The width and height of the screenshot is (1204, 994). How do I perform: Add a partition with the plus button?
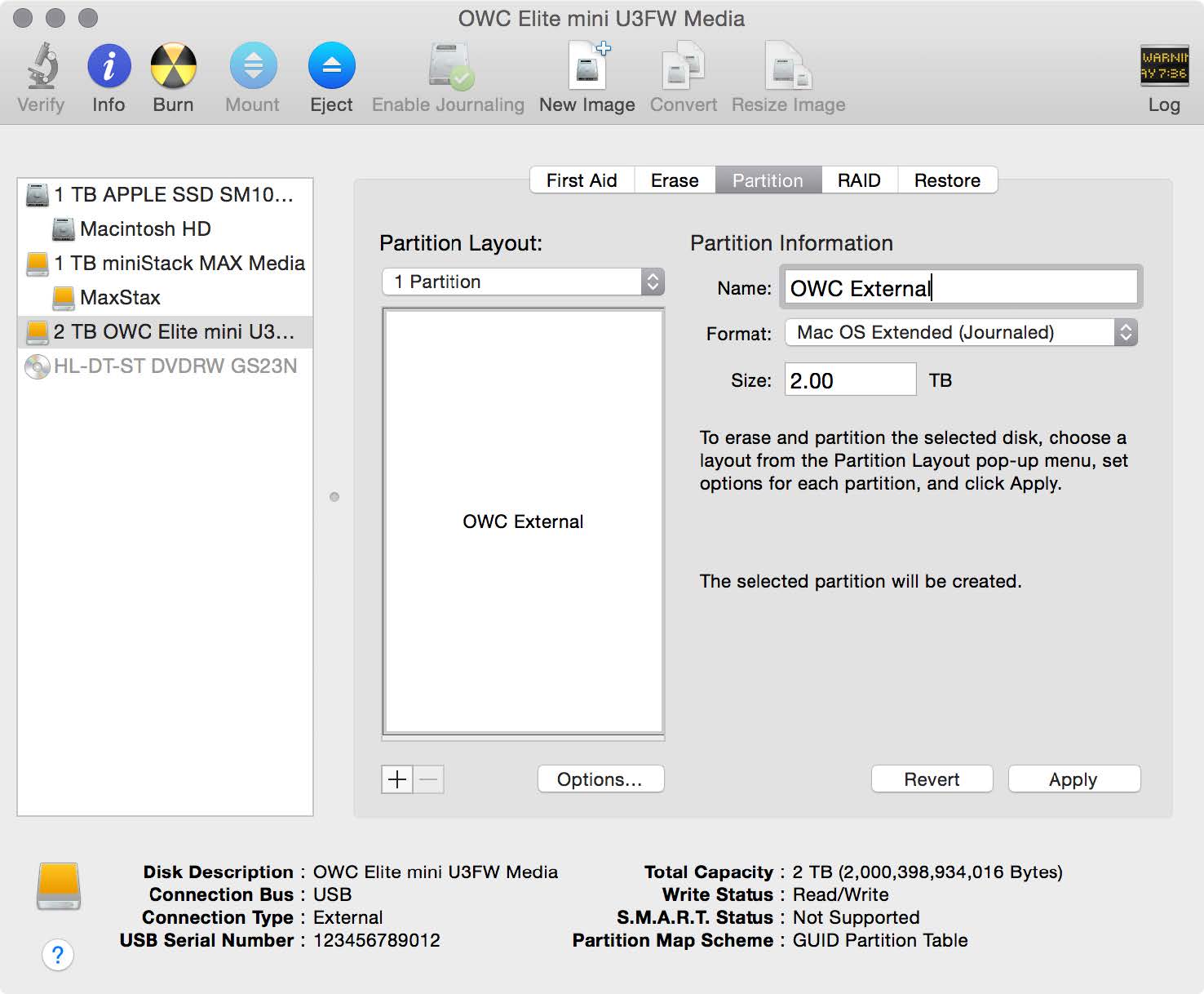(x=396, y=779)
